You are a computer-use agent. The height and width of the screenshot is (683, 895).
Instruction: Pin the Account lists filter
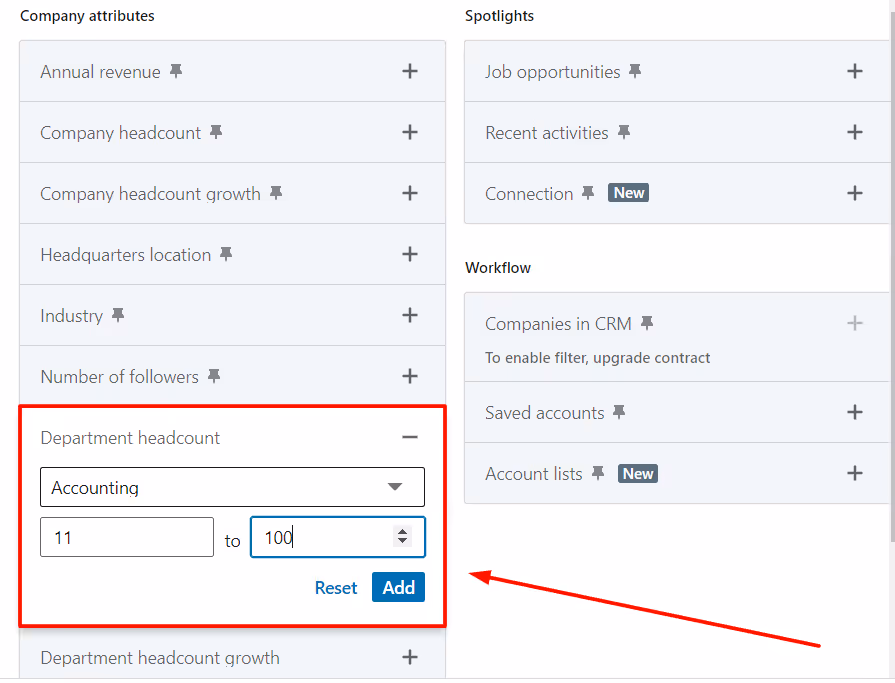(597, 472)
